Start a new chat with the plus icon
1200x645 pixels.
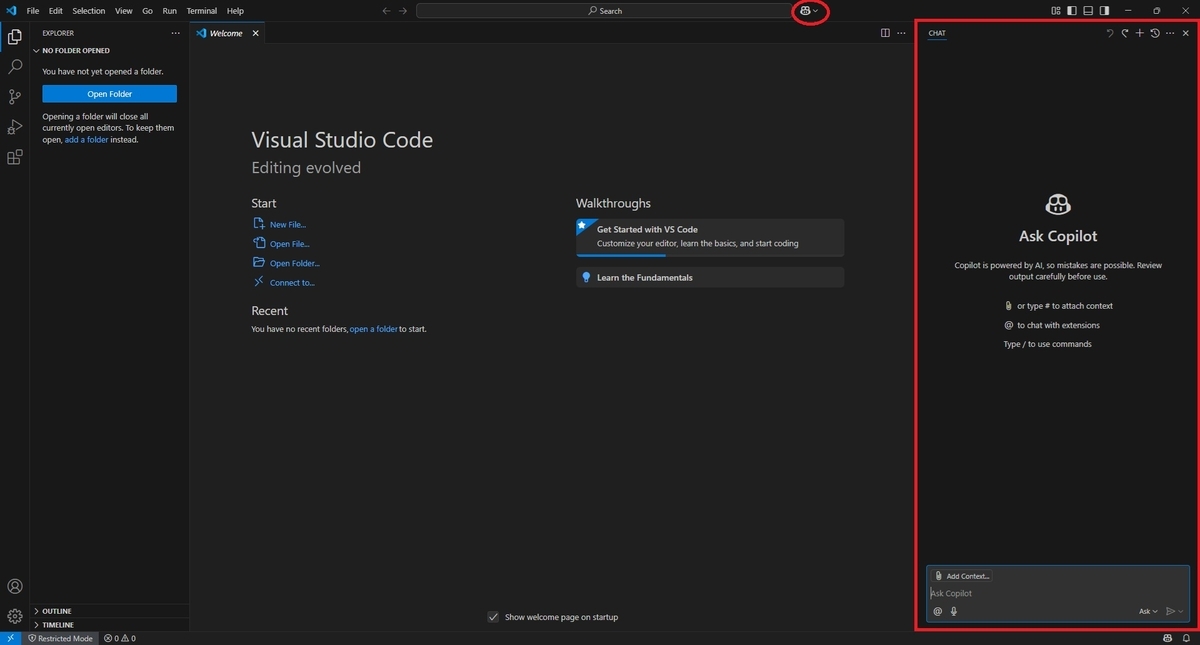point(1140,33)
